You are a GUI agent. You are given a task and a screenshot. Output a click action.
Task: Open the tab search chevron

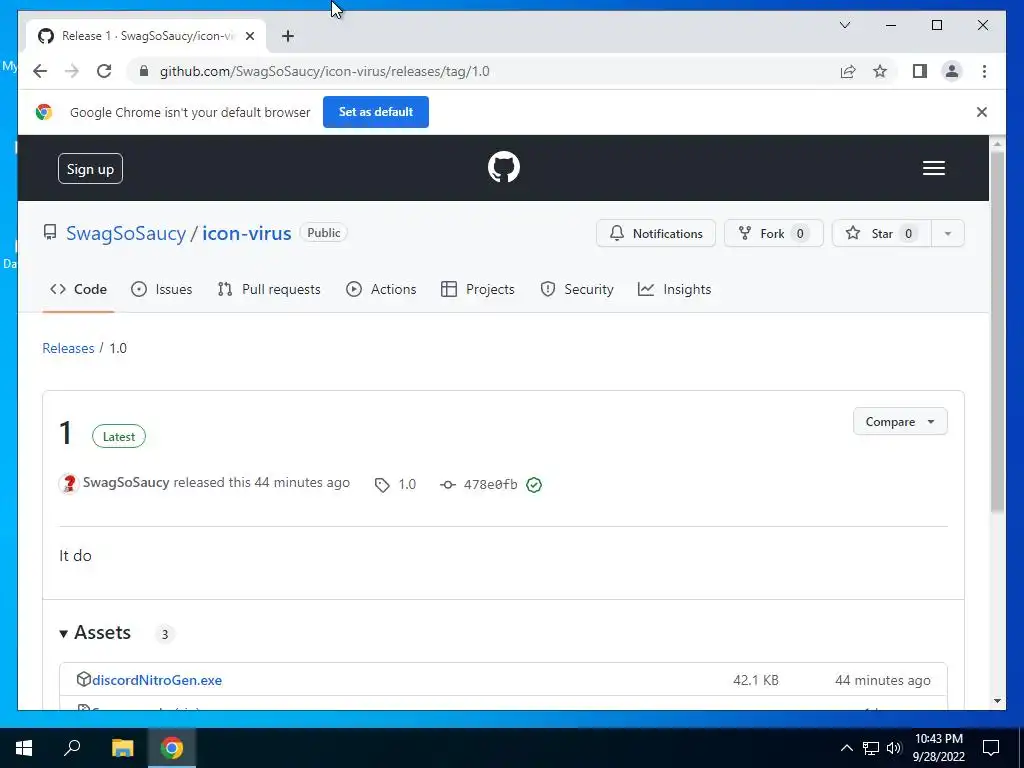[x=845, y=25]
